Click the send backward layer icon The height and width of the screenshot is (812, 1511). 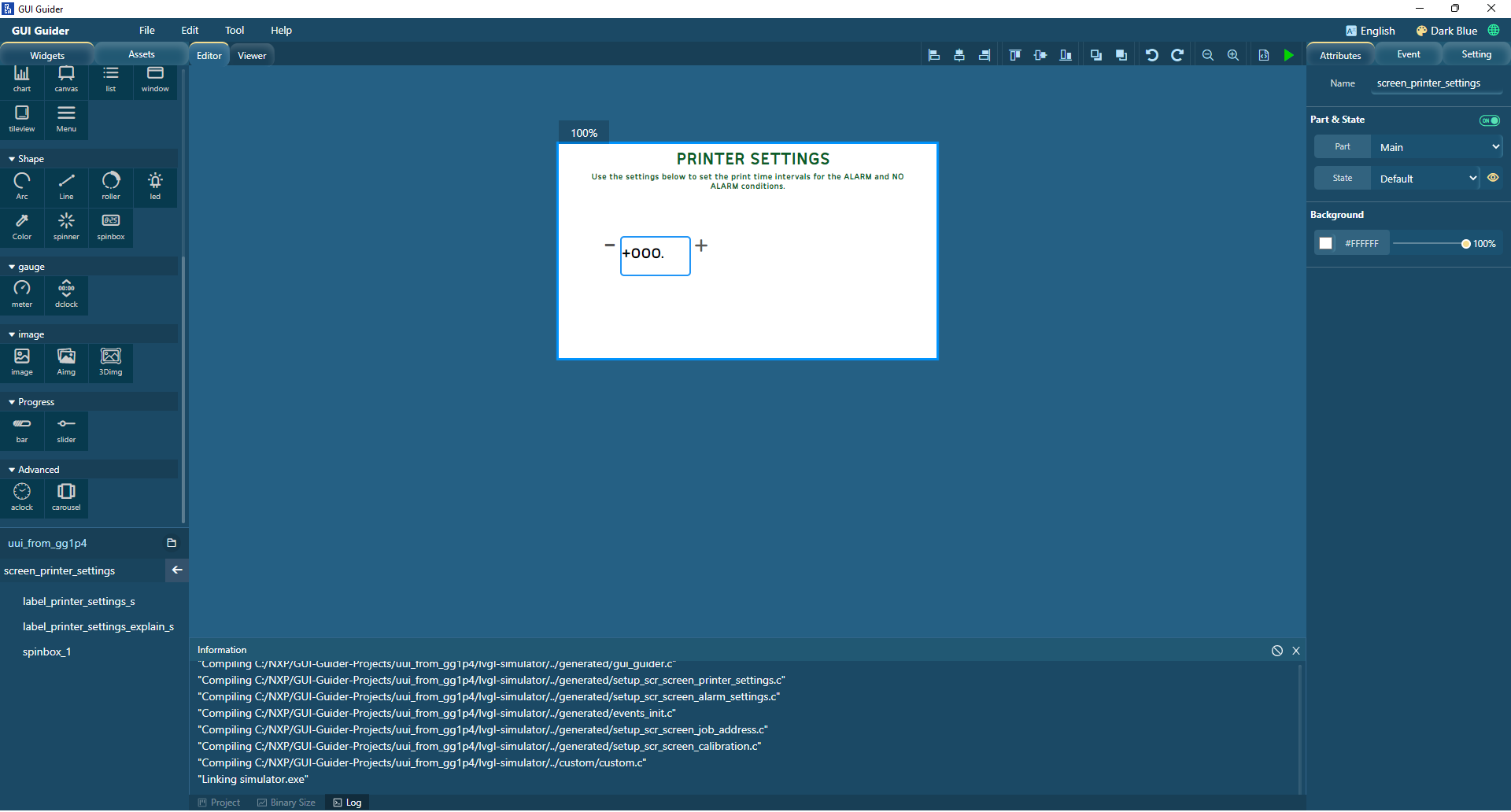coord(1096,55)
